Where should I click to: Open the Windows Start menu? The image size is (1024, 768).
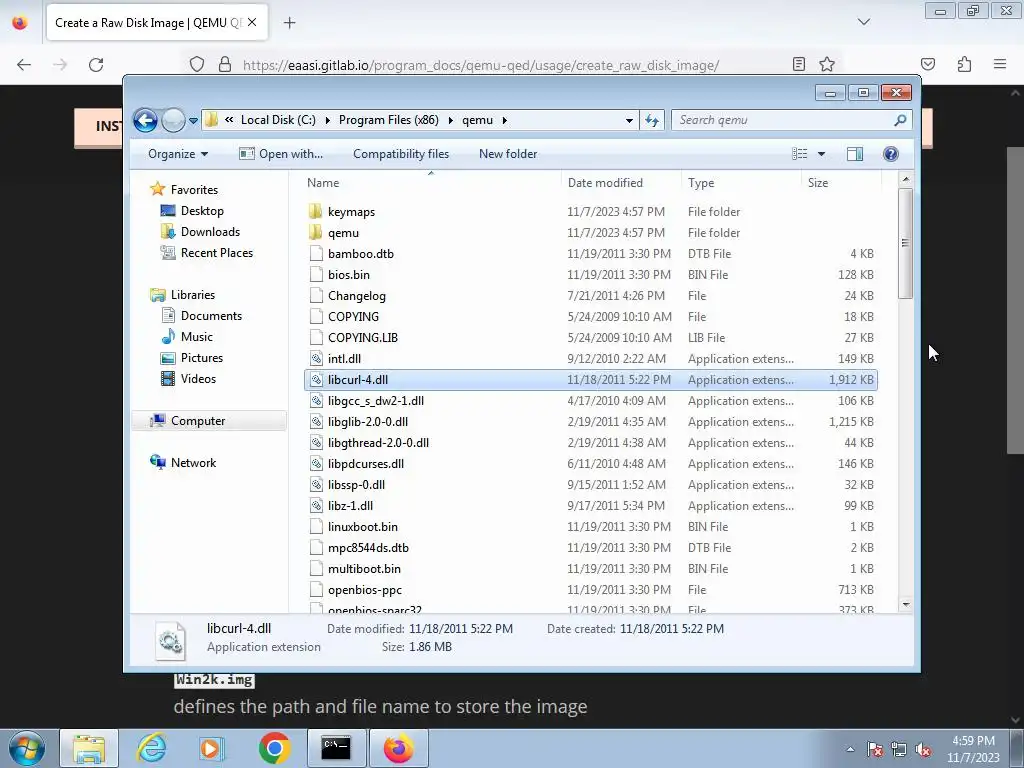coord(25,748)
